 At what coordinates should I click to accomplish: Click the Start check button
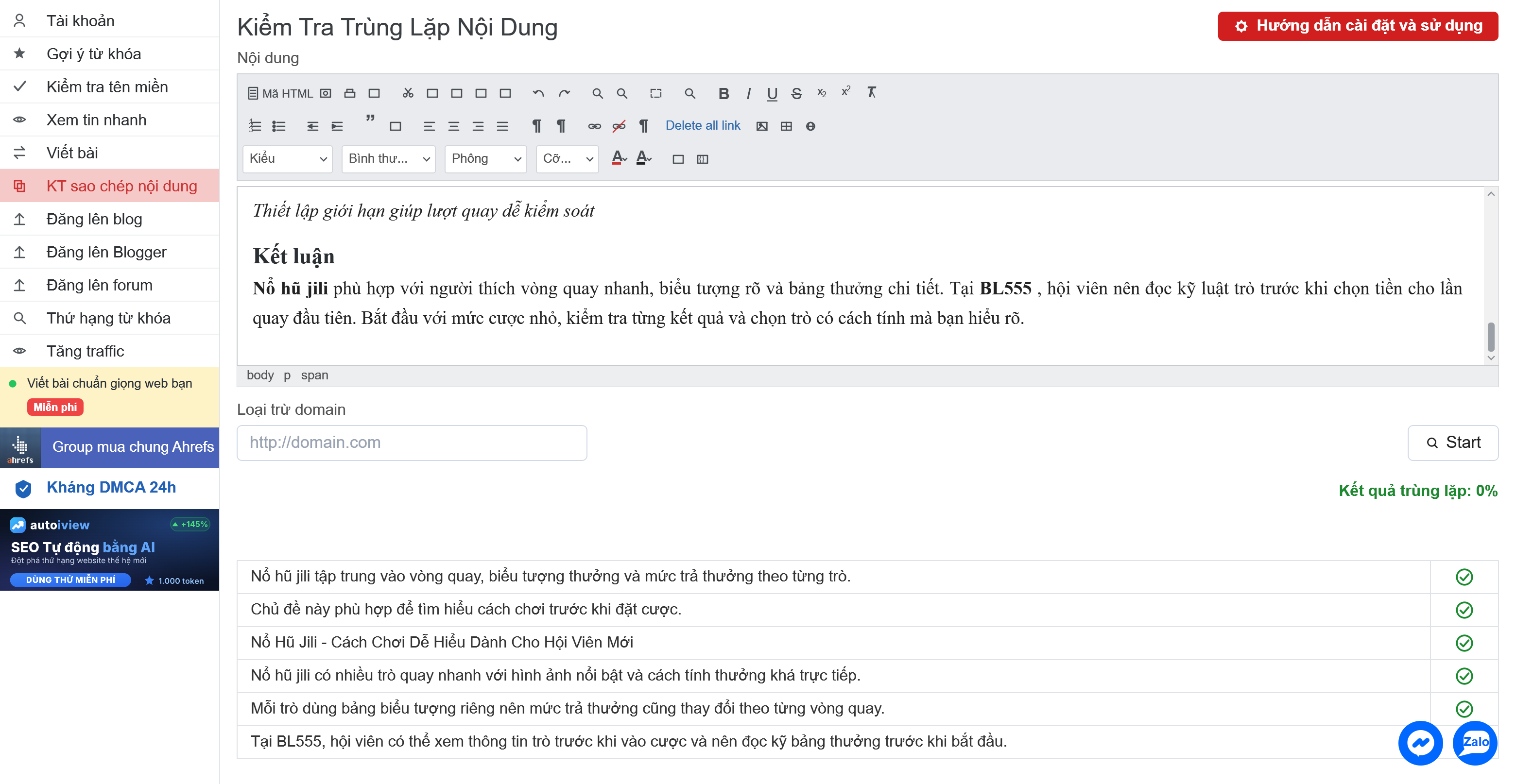click(1452, 443)
